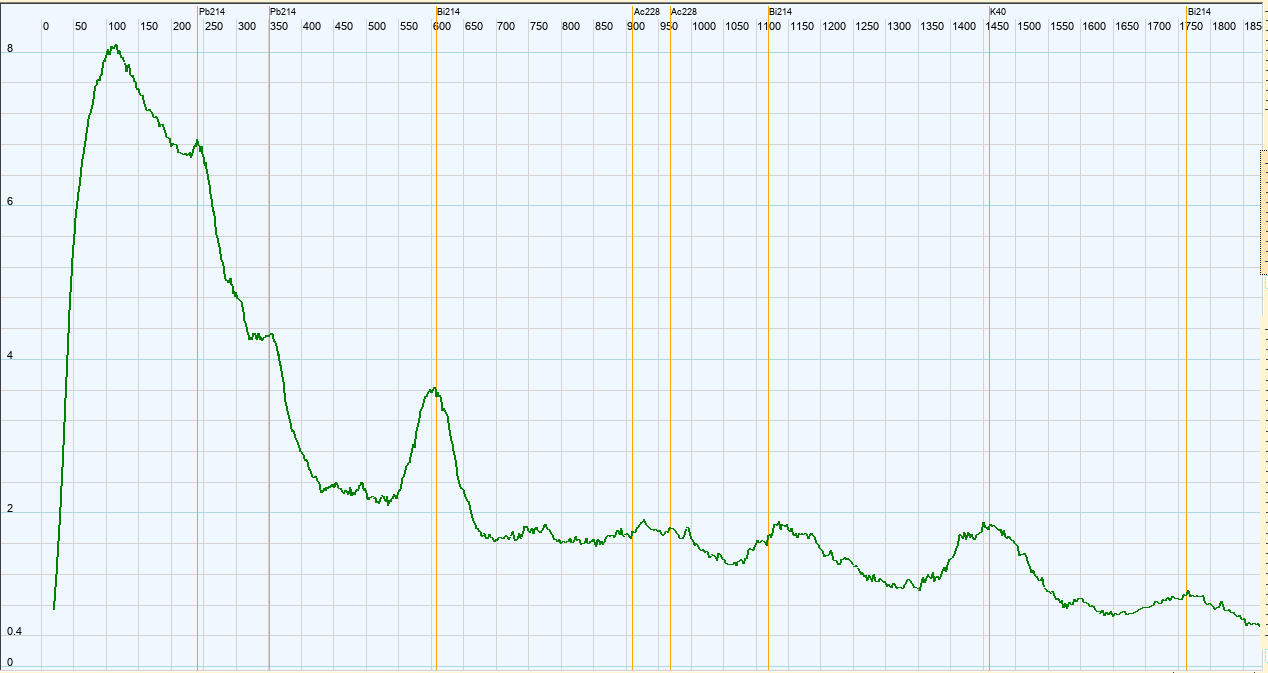Viewport: 1268px width, 673px height.
Task: Click the energy axis value "400"
Action: pos(312,27)
